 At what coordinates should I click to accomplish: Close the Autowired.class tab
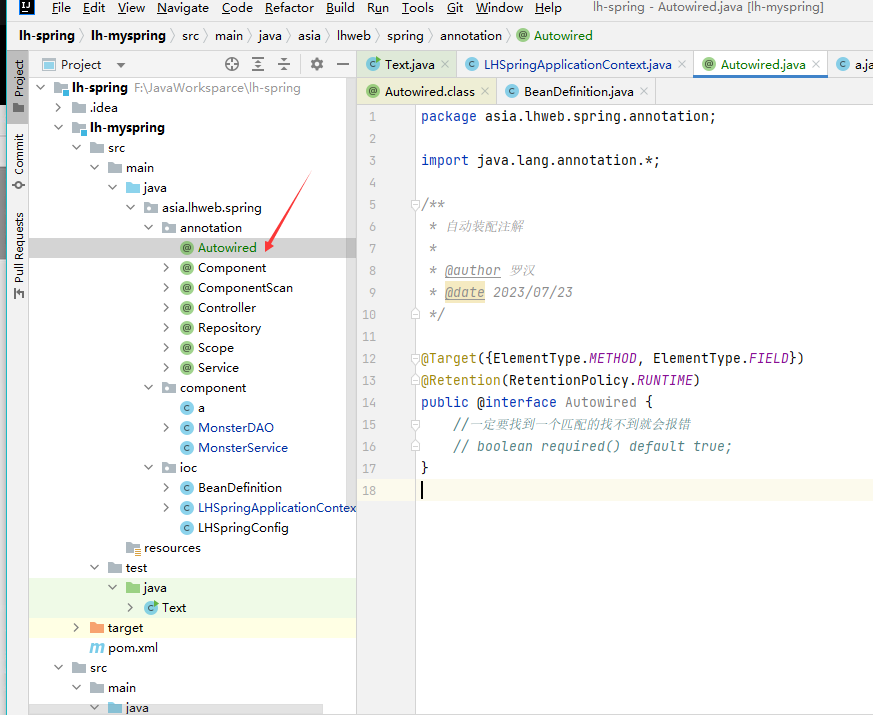pos(485,91)
